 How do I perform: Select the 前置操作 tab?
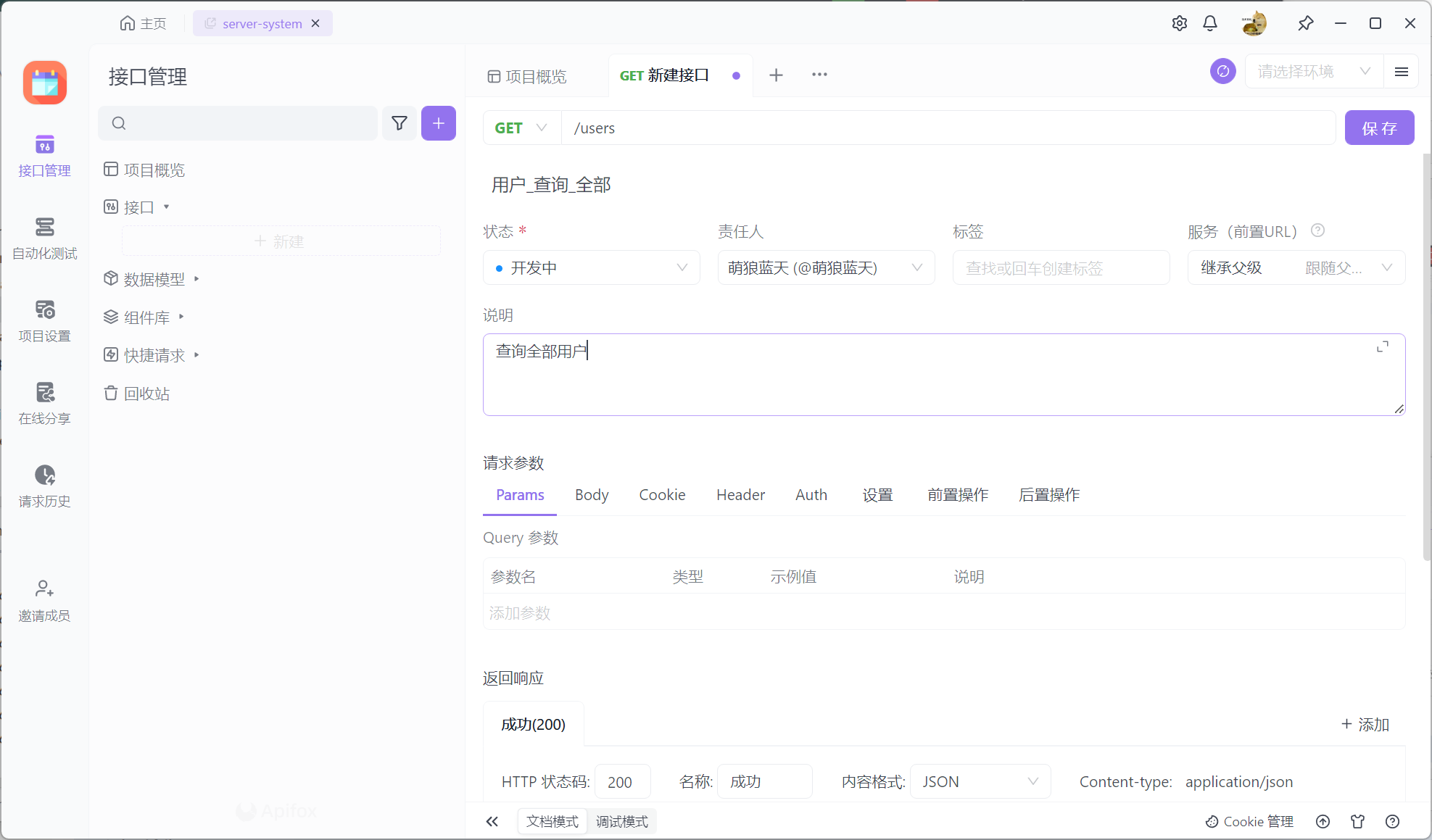pyautogui.click(x=957, y=495)
